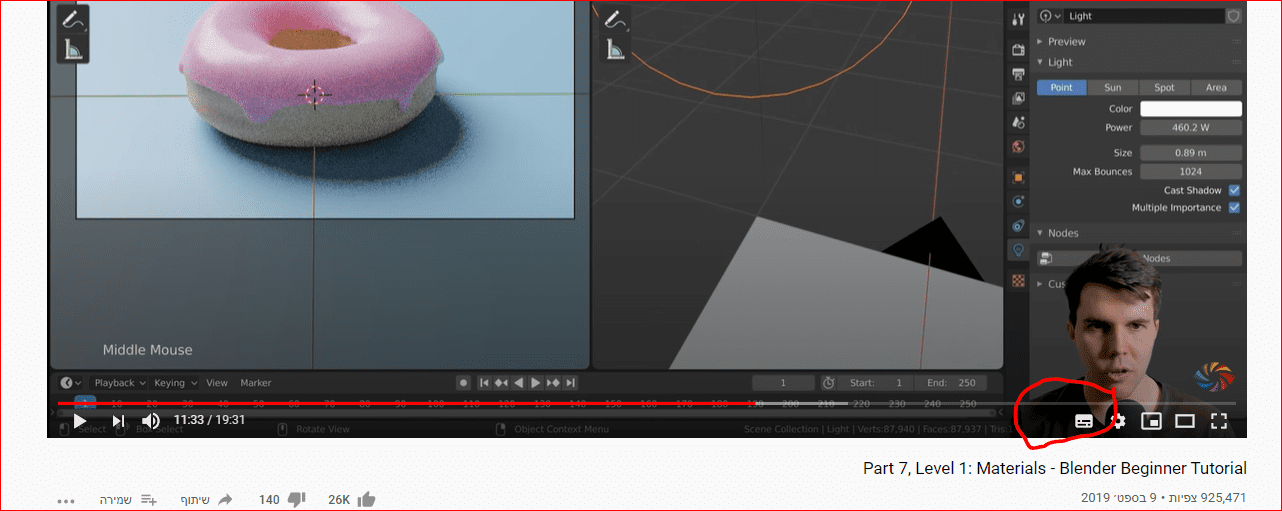Click the current frame number field
The width and height of the screenshot is (1282, 511).
pyautogui.click(x=783, y=383)
